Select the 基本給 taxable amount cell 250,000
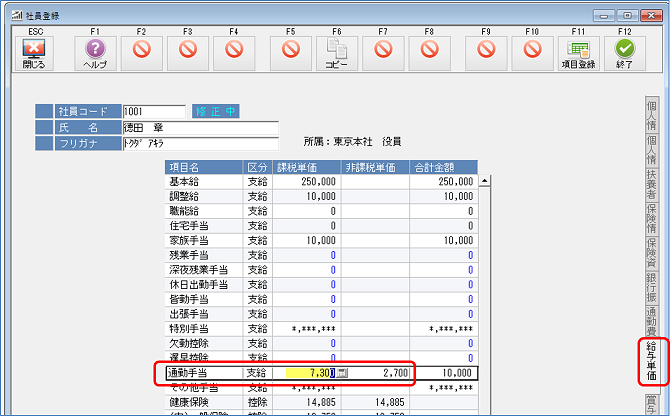 (x=307, y=182)
